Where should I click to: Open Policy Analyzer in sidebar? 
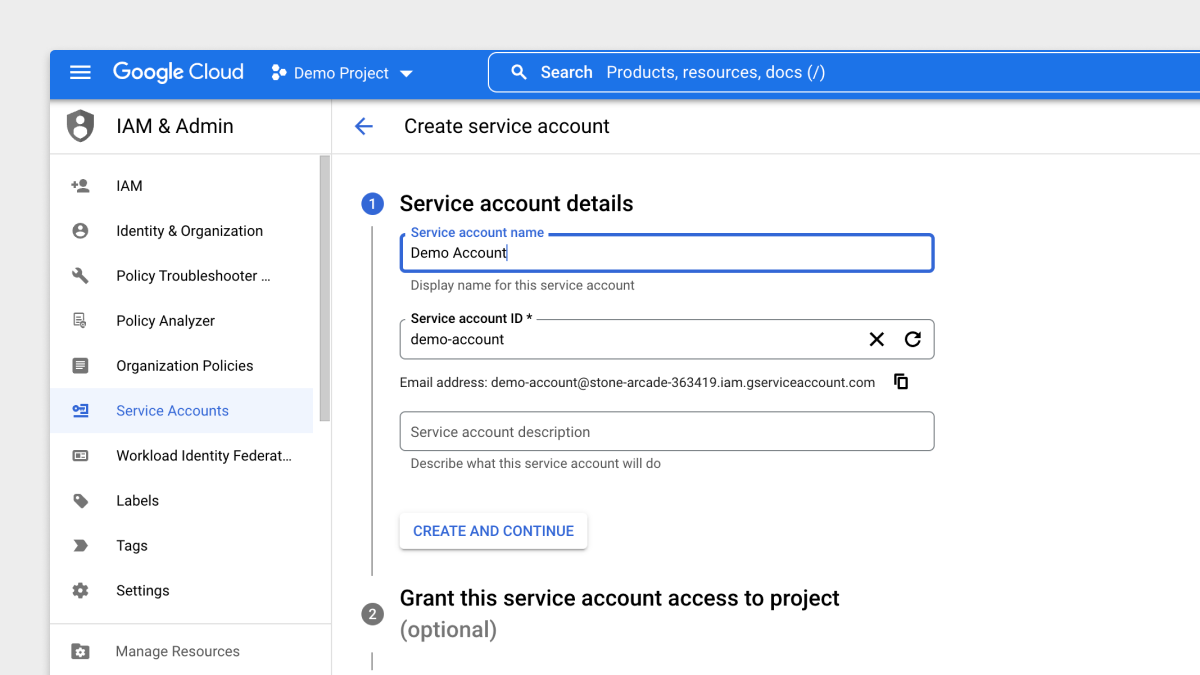(182, 321)
